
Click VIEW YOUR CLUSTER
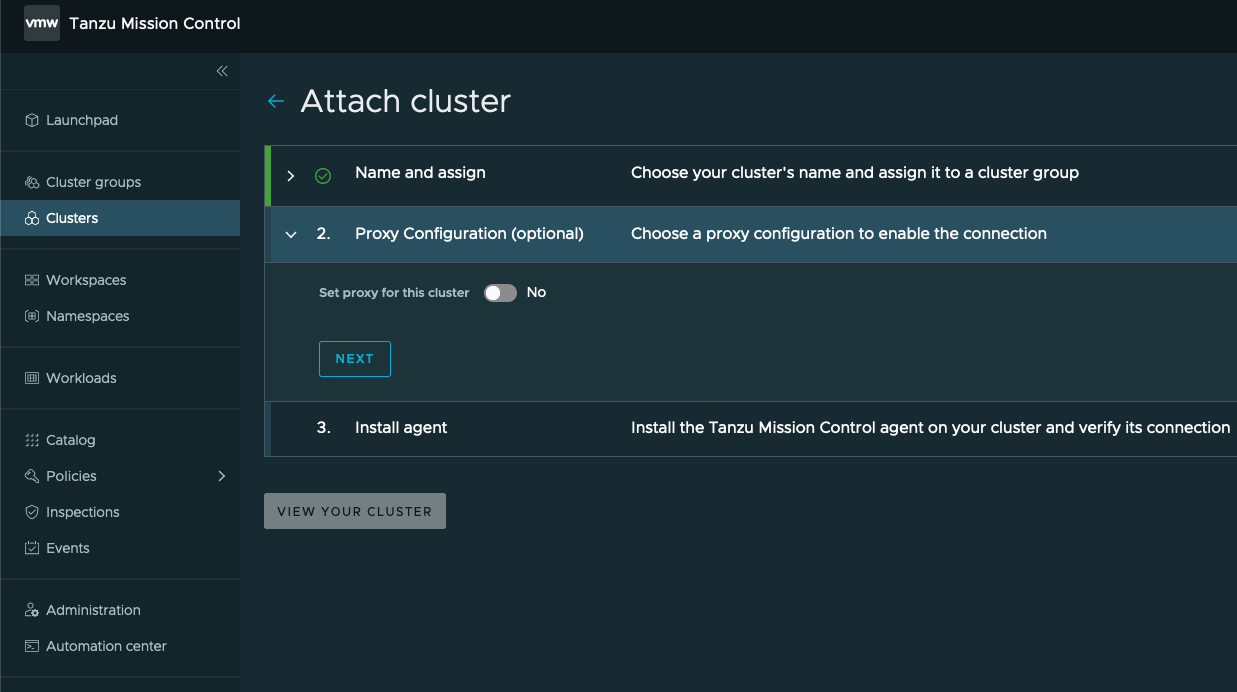(x=354, y=510)
